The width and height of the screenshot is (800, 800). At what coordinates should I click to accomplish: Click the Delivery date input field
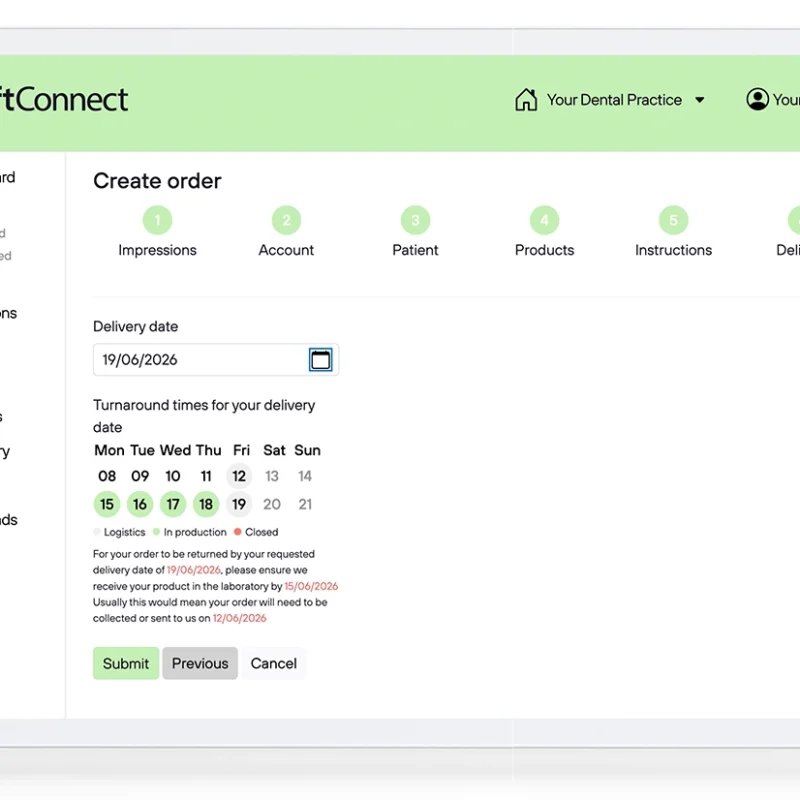[216, 360]
